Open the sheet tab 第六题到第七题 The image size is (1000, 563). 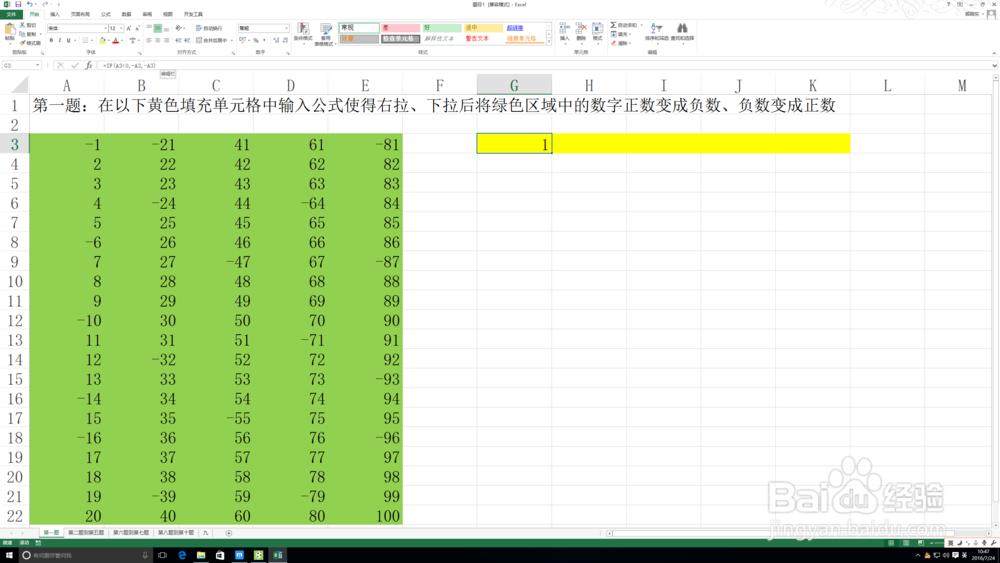pyautogui.click(x=131, y=532)
